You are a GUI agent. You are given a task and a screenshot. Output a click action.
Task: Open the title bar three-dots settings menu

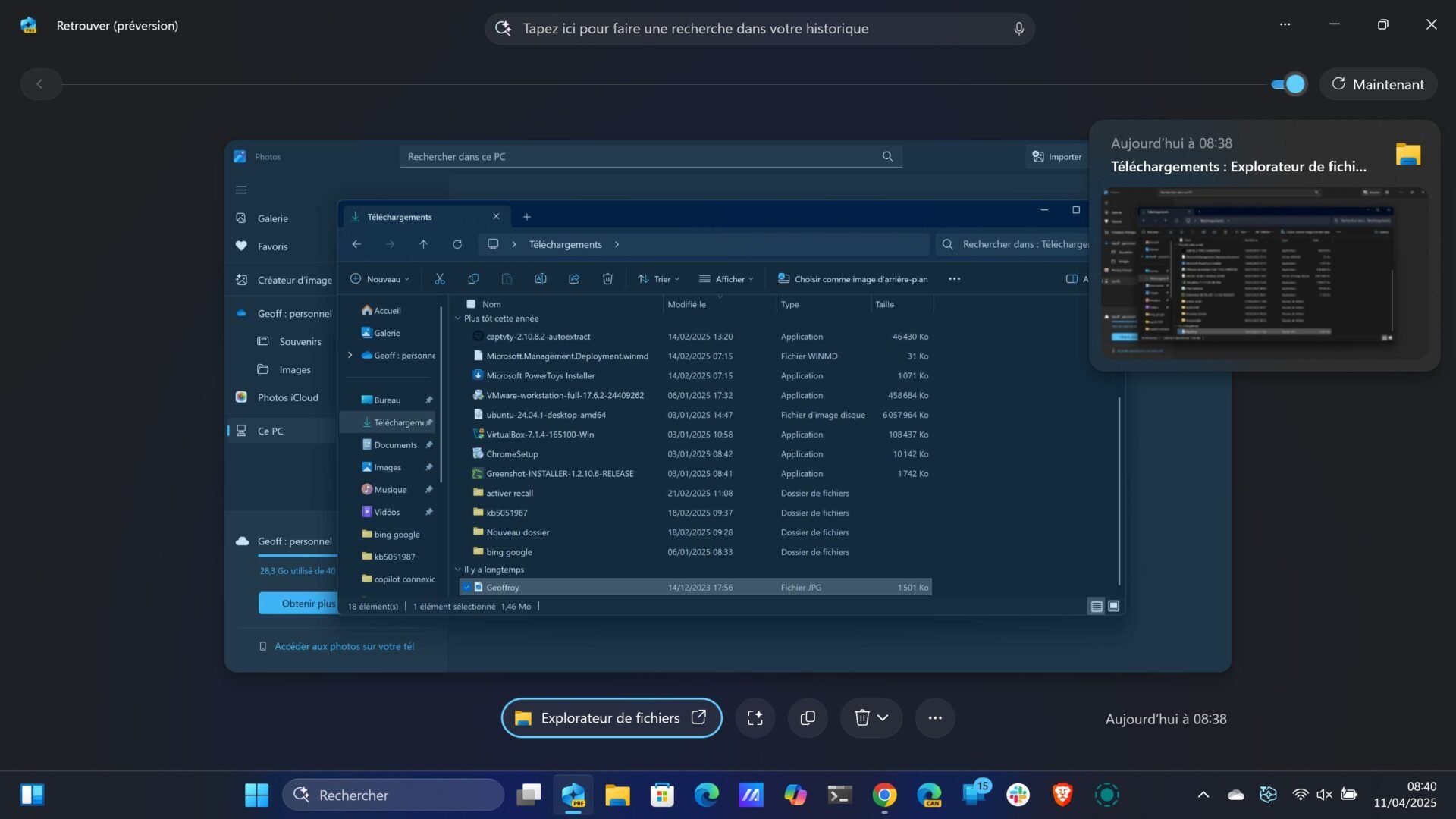(1285, 24)
